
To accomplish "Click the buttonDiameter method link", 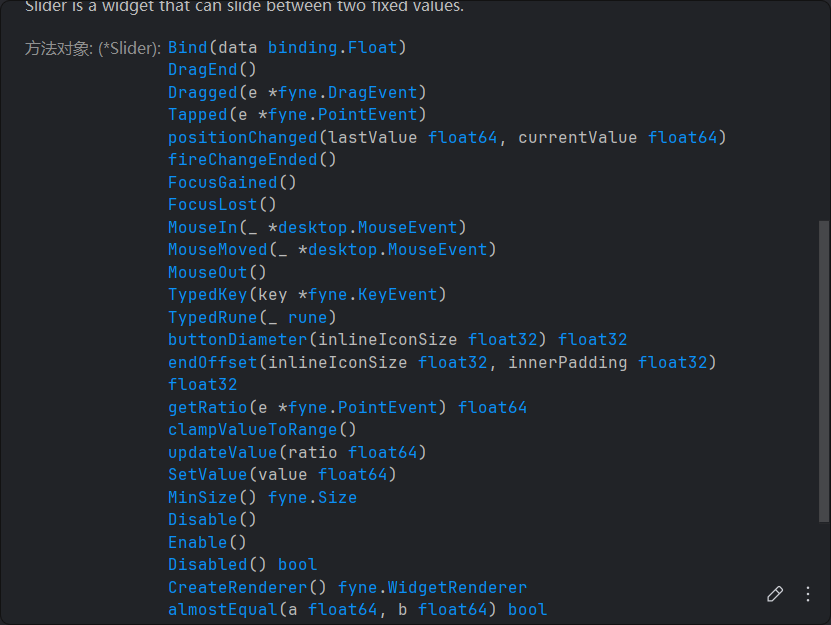I will (237, 339).
